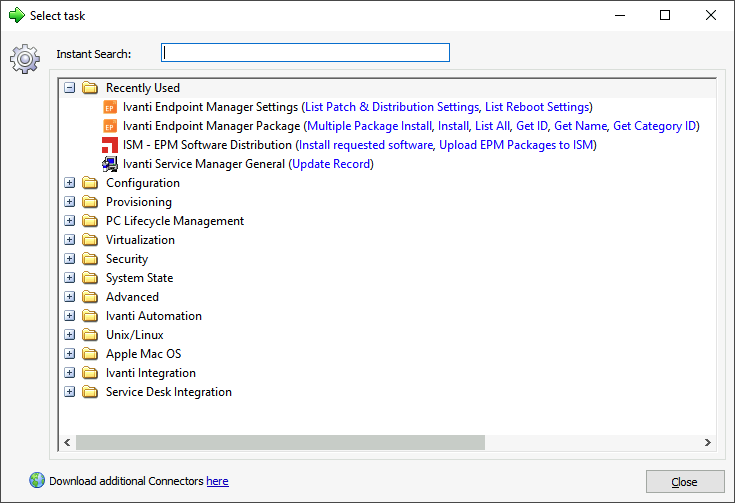The height and width of the screenshot is (504, 735).
Task: Select the ISM - EPM Software Distribution text
Action: (207, 145)
